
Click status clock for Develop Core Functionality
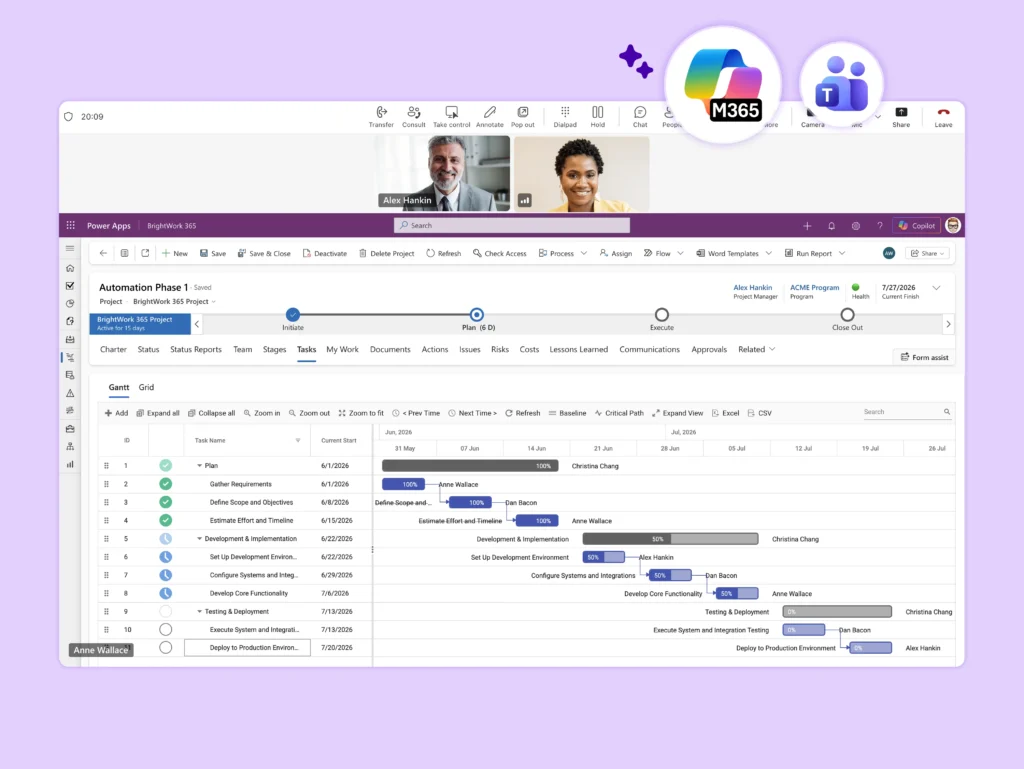pyautogui.click(x=166, y=593)
